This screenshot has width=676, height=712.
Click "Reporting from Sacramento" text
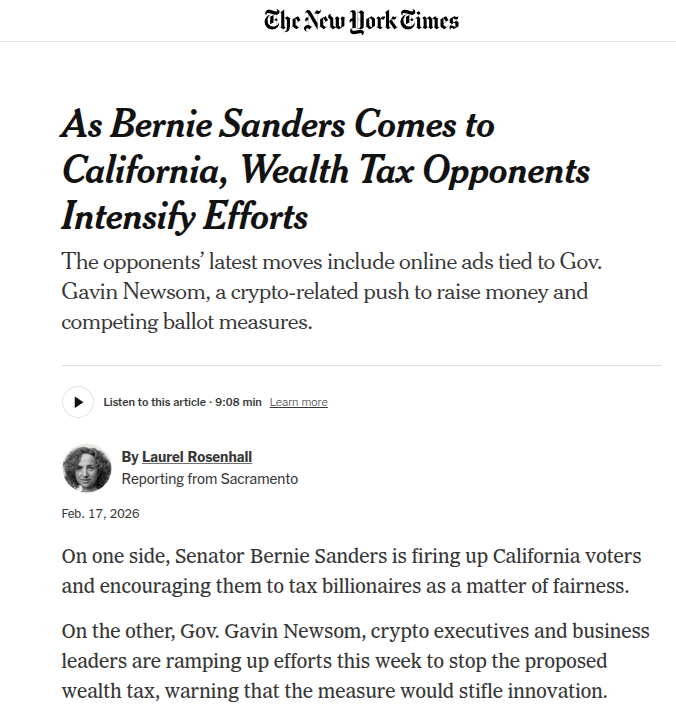point(210,479)
